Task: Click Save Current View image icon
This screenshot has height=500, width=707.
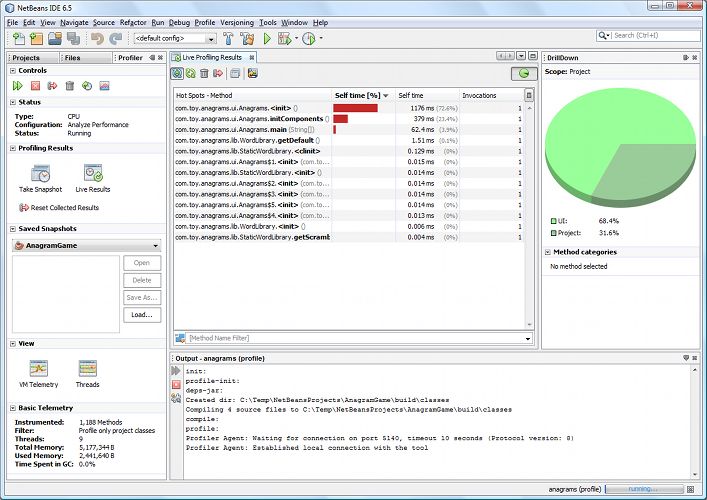Action: pos(252,73)
